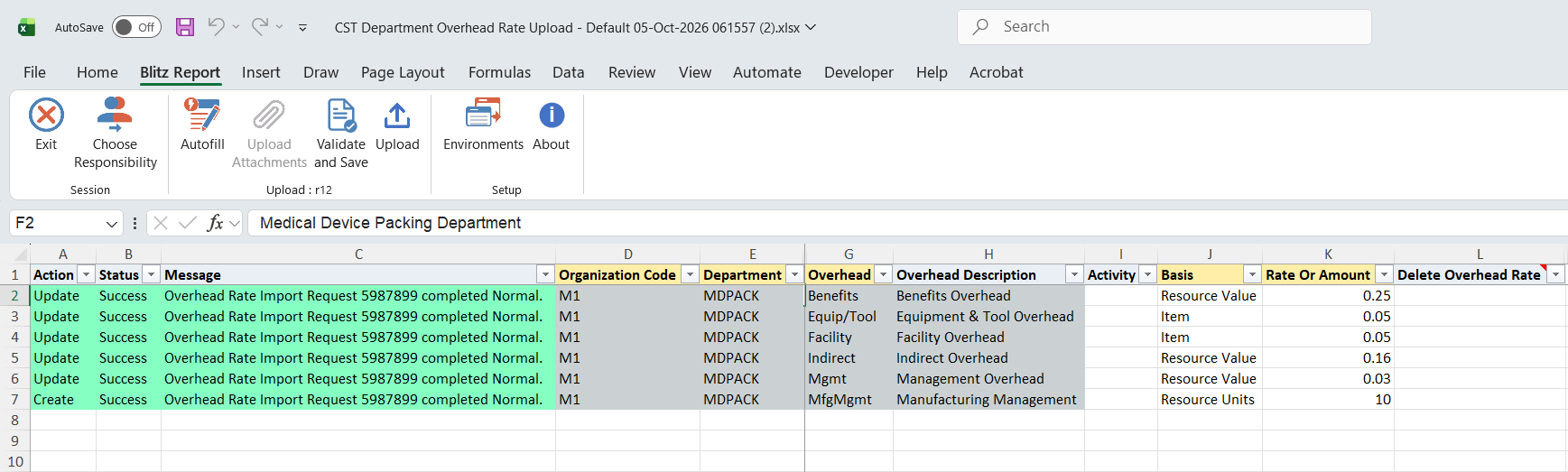Switch to the Developer tab
This screenshot has height=472, width=1568.
tap(858, 72)
